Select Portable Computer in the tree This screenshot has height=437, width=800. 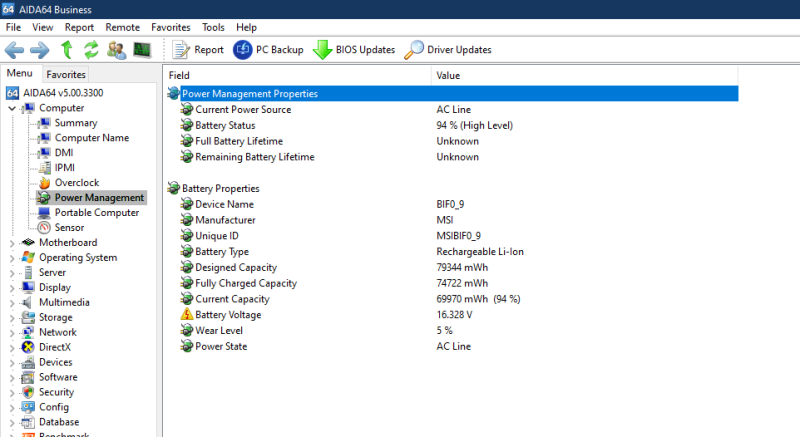pos(96,213)
